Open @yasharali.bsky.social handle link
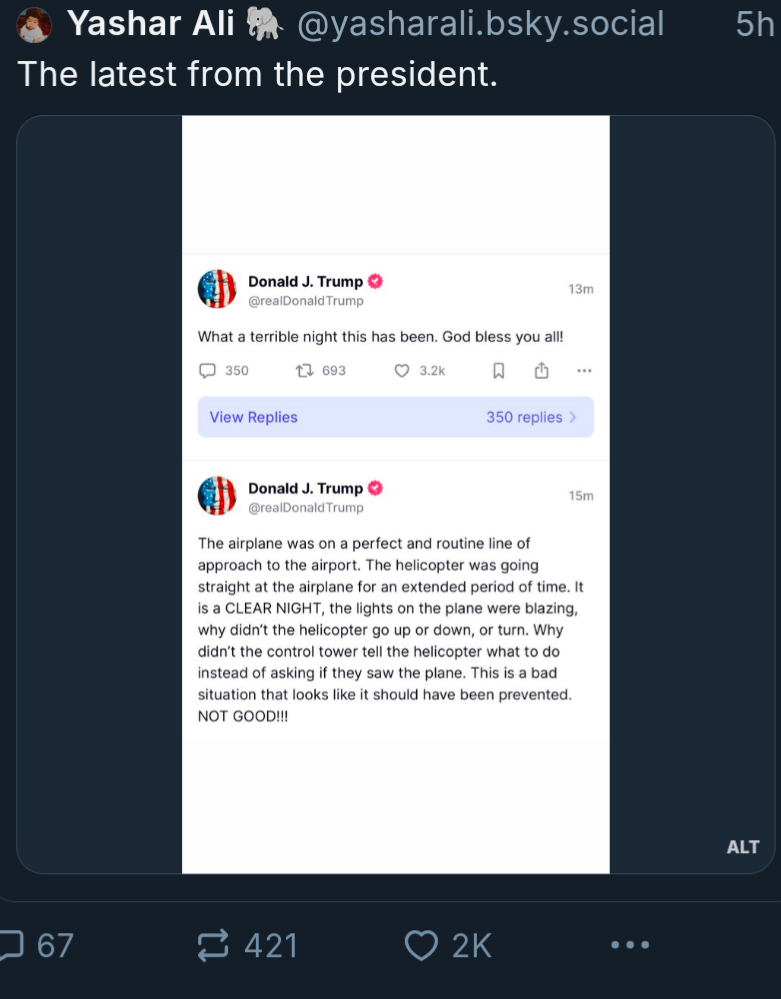Viewport: 781px width, 999px height. coord(480,24)
